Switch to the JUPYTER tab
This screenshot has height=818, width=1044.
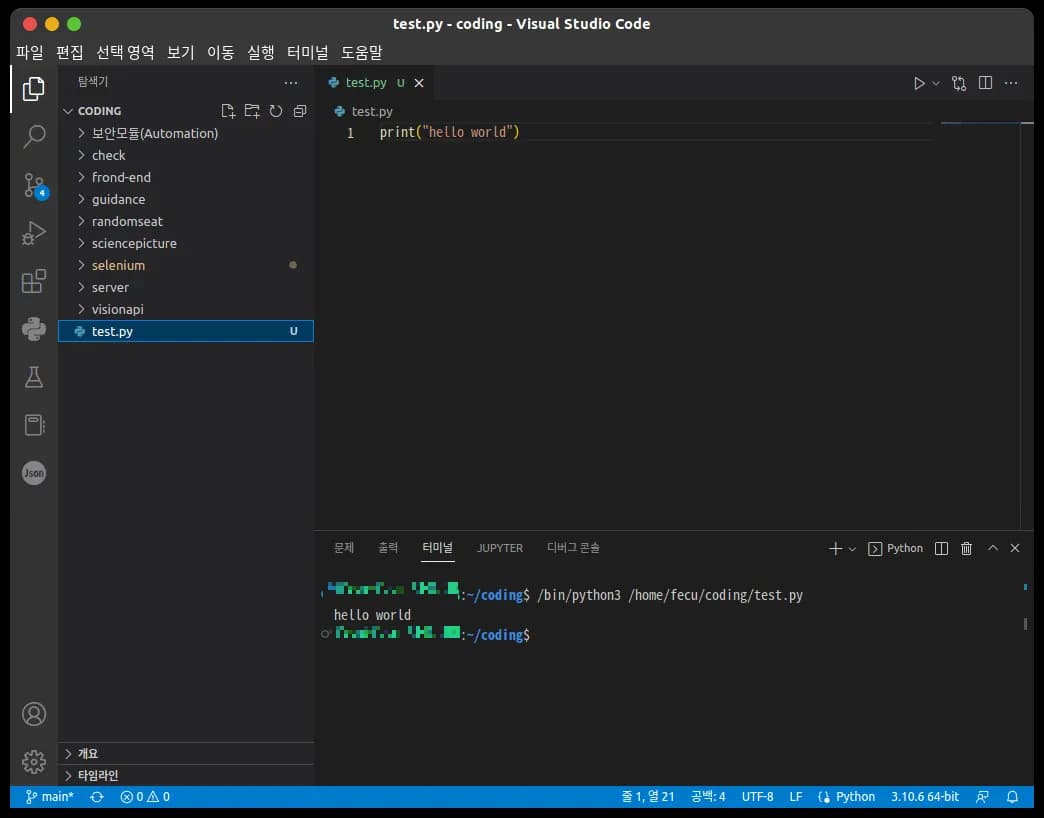(500, 548)
